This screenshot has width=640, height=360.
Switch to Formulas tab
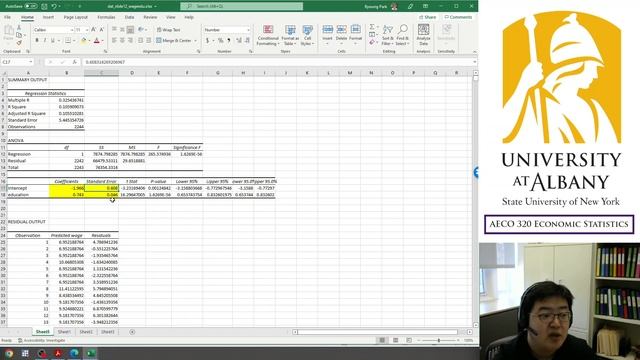tap(106, 18)
